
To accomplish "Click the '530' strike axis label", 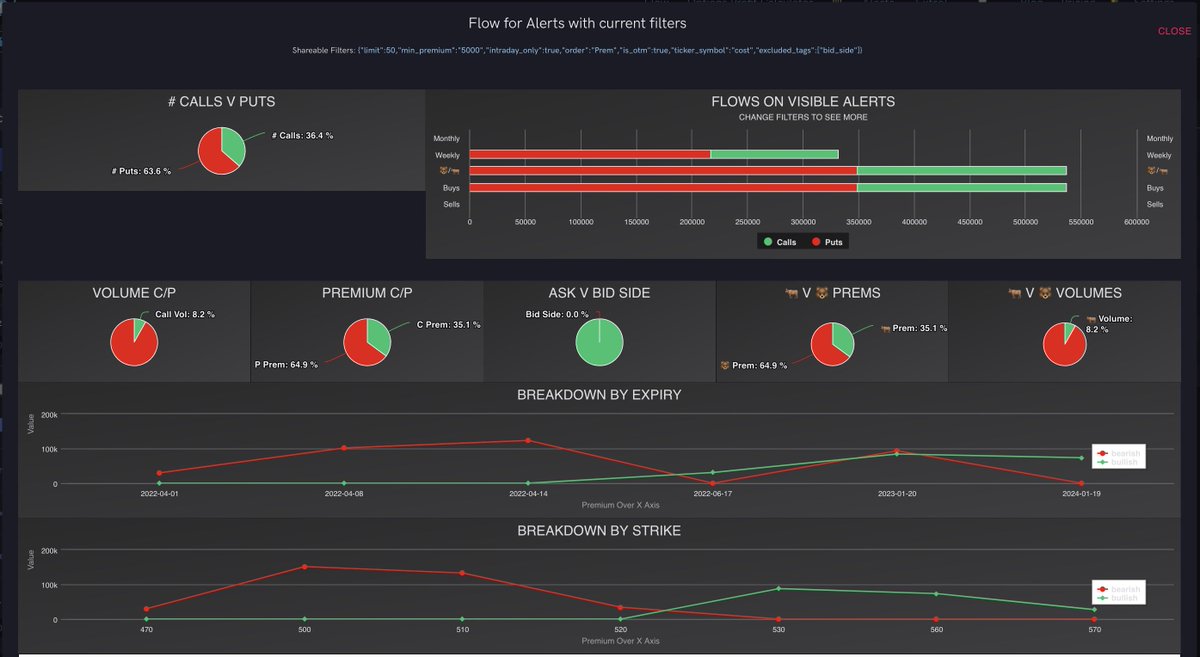I will (778, 630).
